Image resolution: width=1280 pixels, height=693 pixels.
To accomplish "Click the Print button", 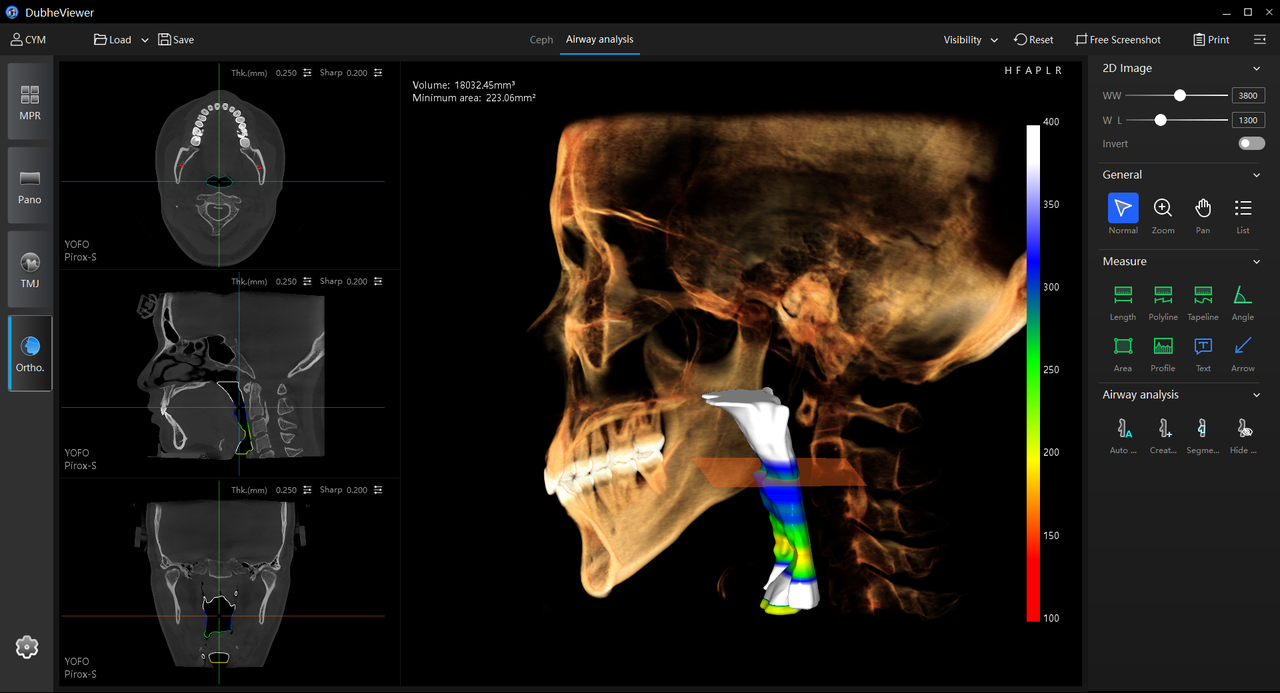I will point(1211,40).
